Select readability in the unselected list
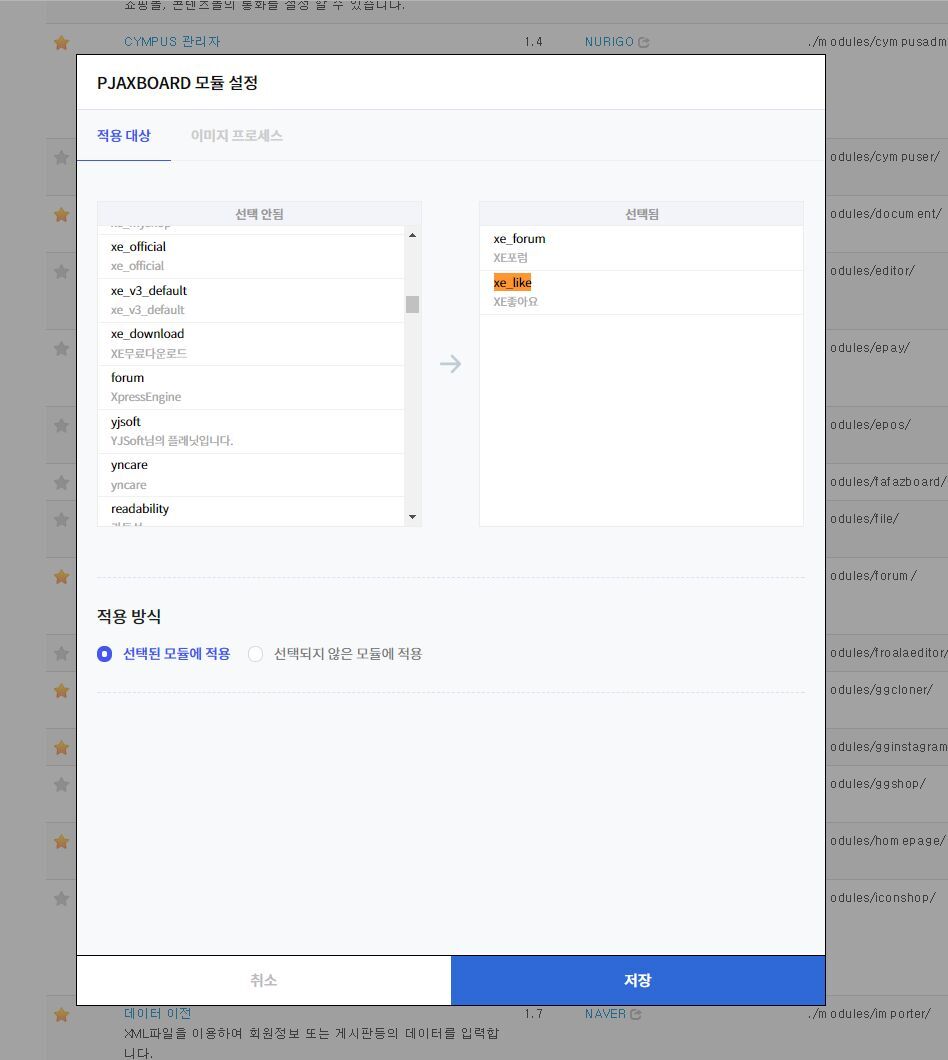Image resolution: width=948 pixels, height=1060 pixels. (x=251, y=512)
